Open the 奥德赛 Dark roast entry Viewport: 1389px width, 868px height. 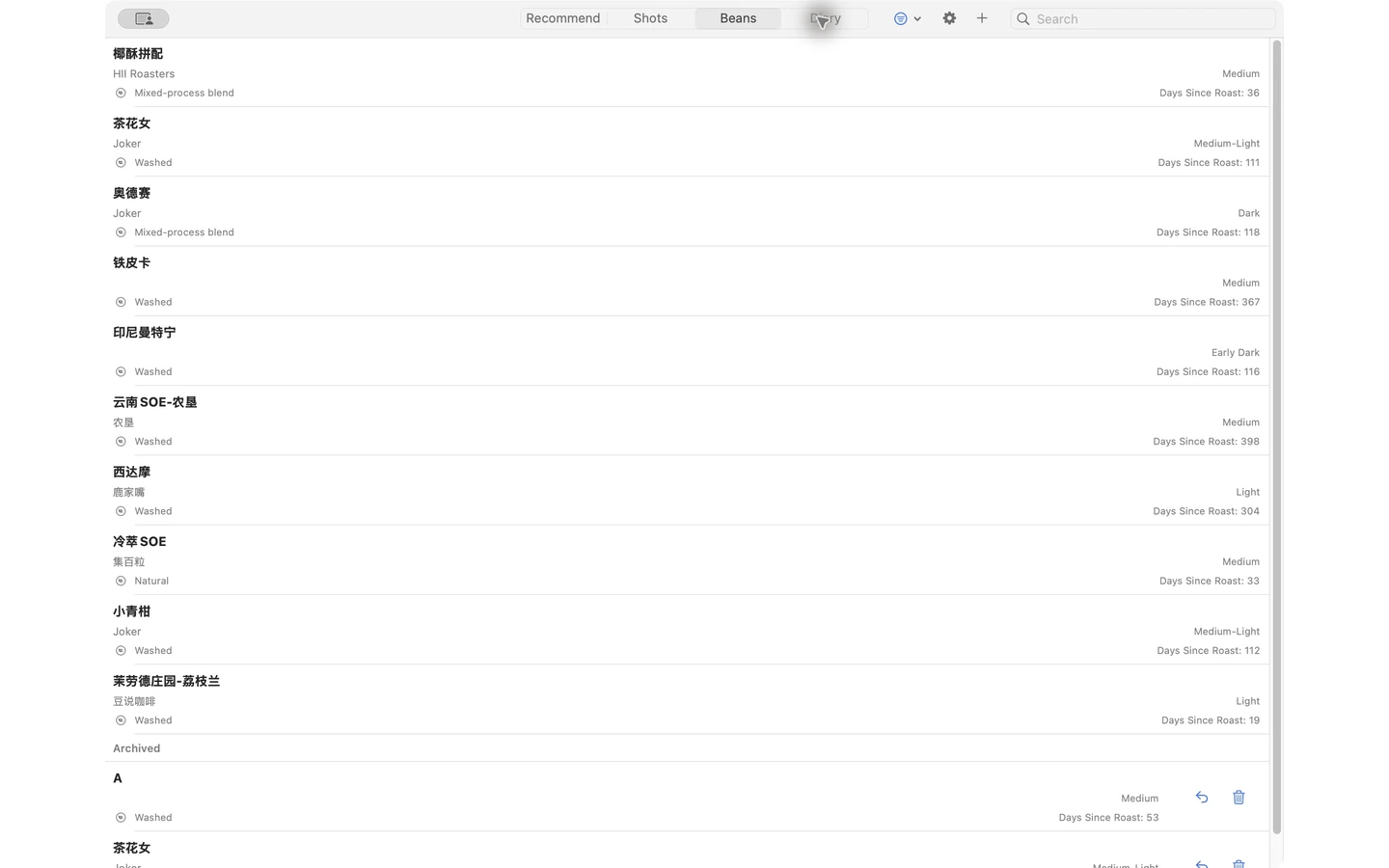coord(687,211)
